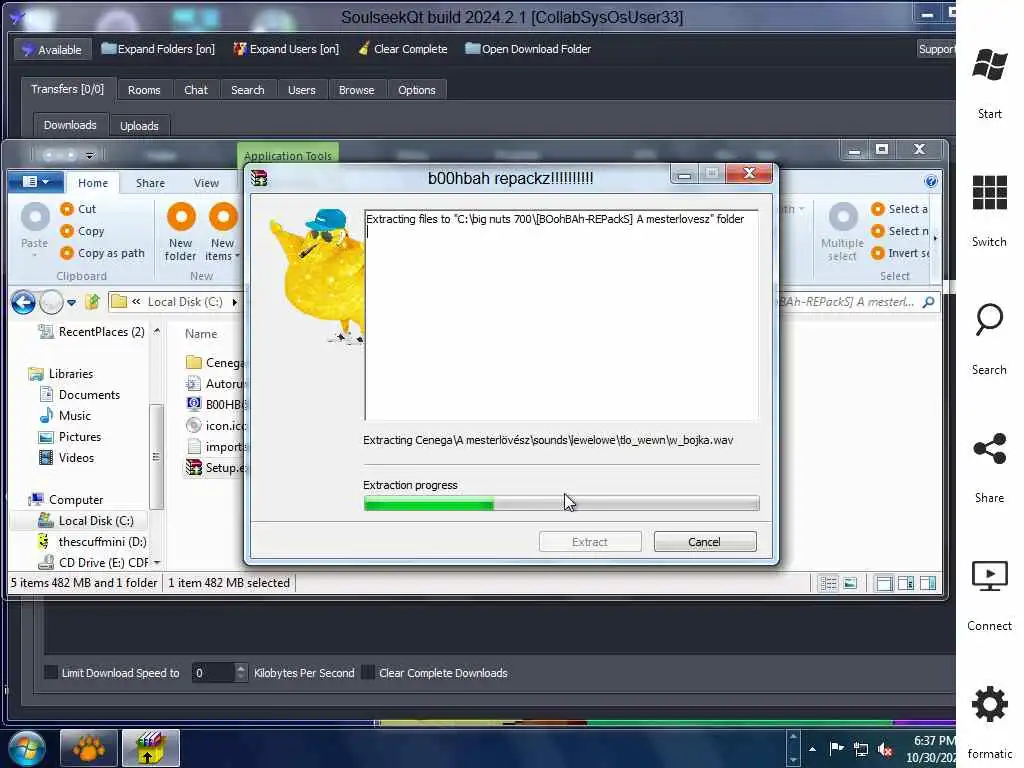
Task: Click the navigation pane scrollbar
Action: [156, 456]
